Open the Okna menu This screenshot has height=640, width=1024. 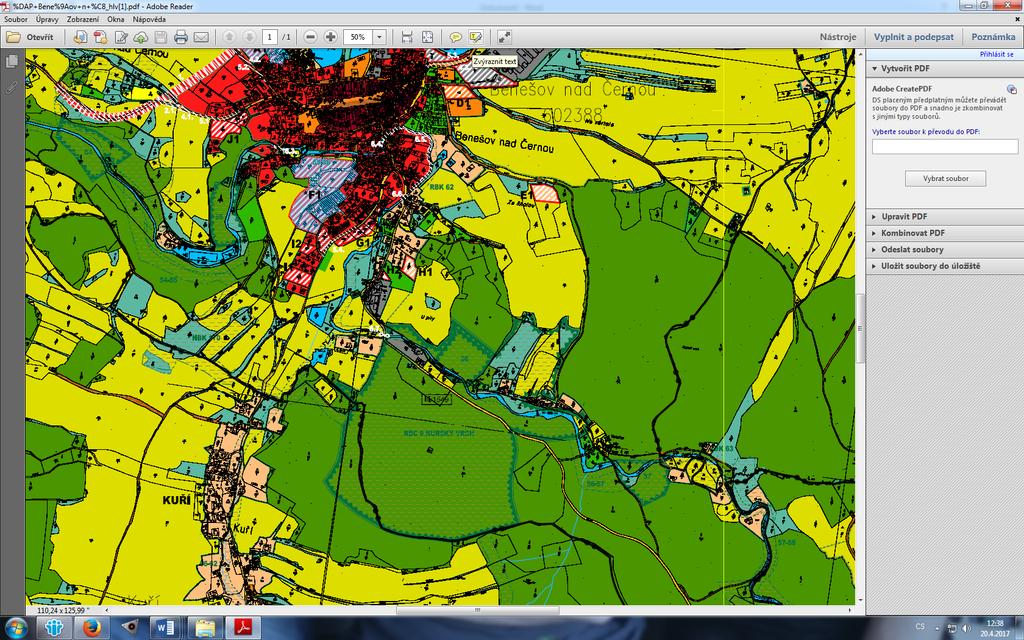[x=116, y=20]
